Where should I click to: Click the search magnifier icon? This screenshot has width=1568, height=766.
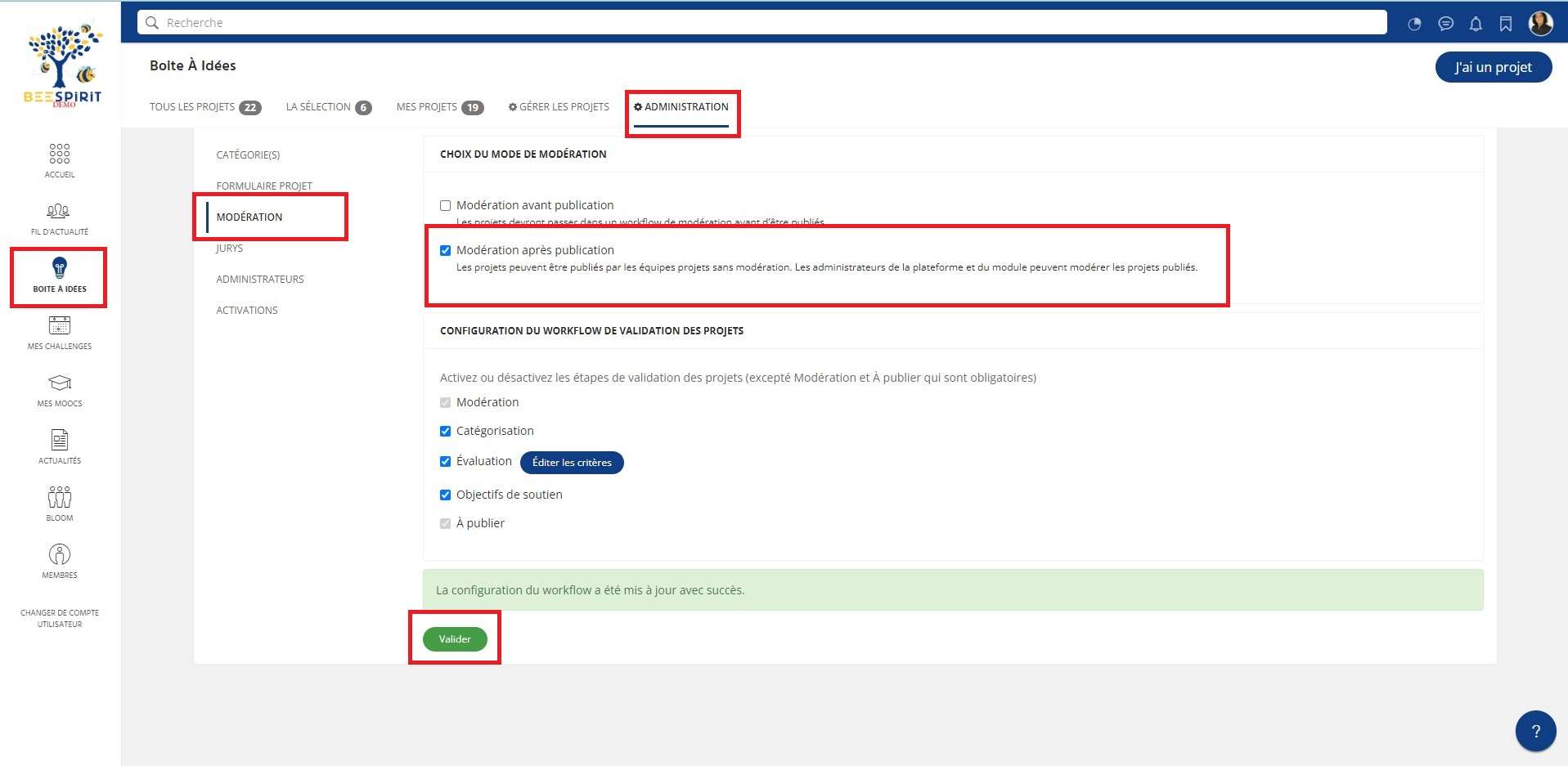coord(151,23)
